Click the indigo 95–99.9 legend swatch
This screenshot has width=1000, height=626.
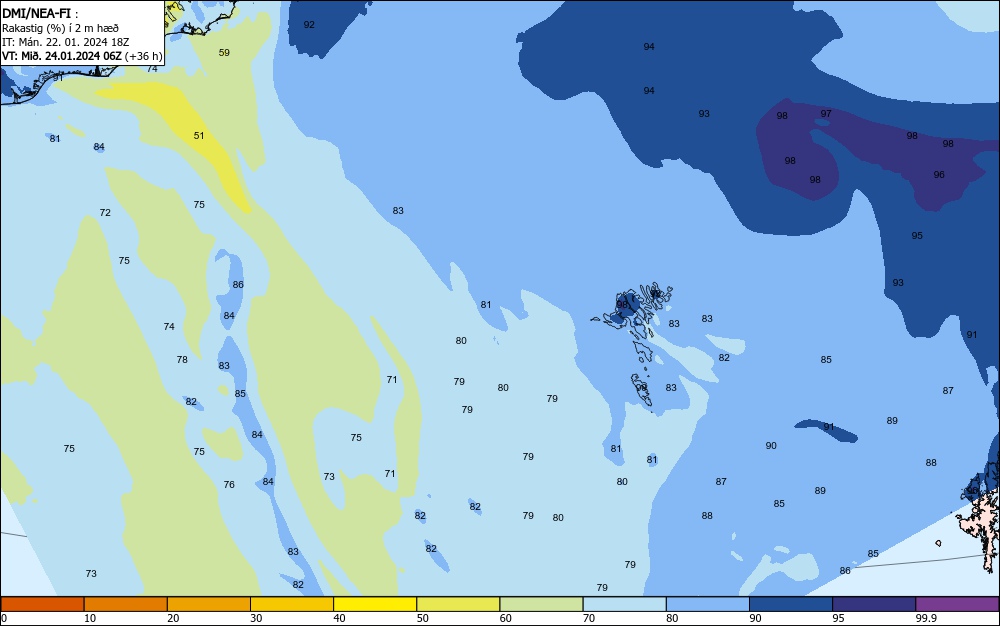[x=874, y=604]
